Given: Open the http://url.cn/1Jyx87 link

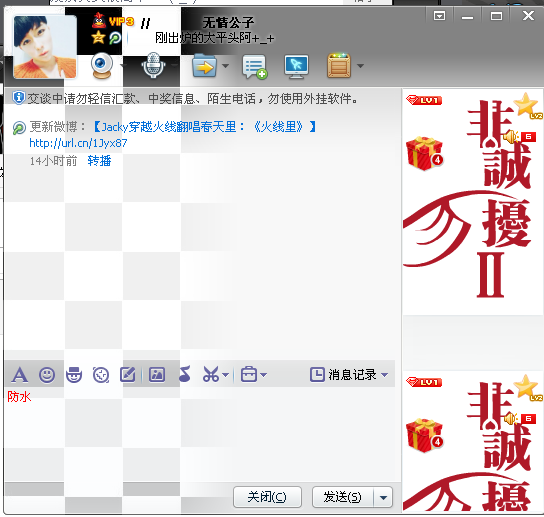Looking at the screenshot, I should 78,143.
